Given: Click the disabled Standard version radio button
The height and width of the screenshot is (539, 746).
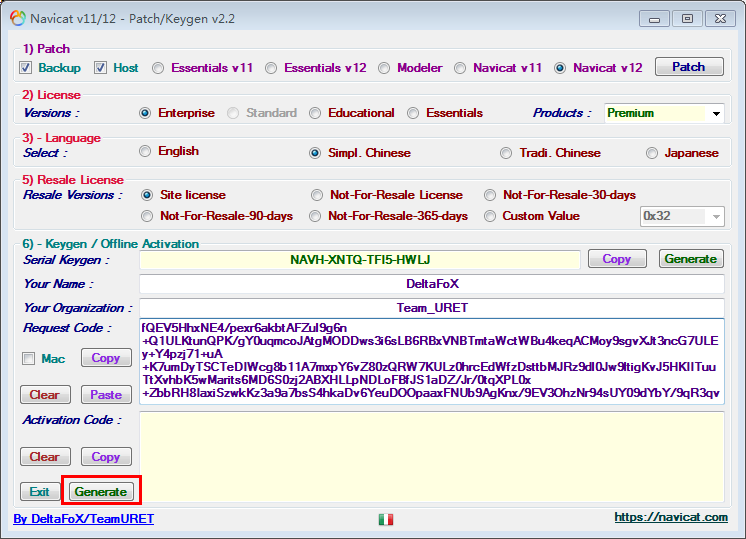Looking at the screenshot, I should pos(233,113).
